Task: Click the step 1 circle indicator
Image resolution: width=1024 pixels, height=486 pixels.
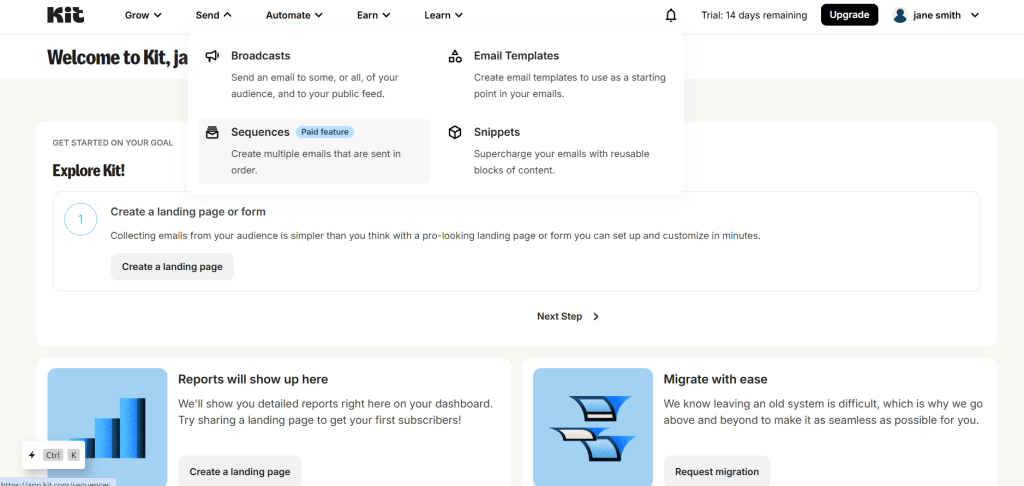Action: [80, 219]
